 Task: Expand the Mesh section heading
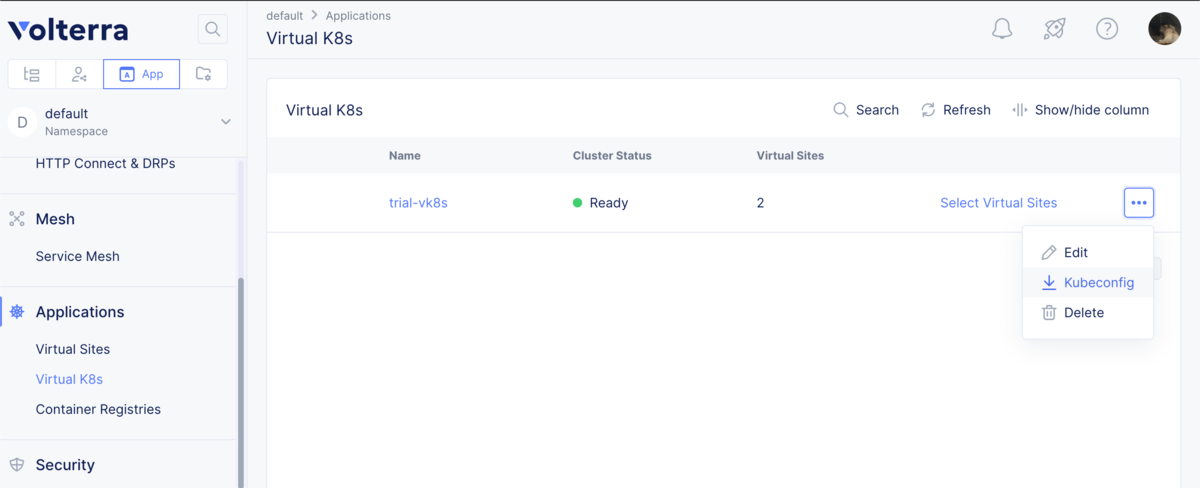pos(55,219)
